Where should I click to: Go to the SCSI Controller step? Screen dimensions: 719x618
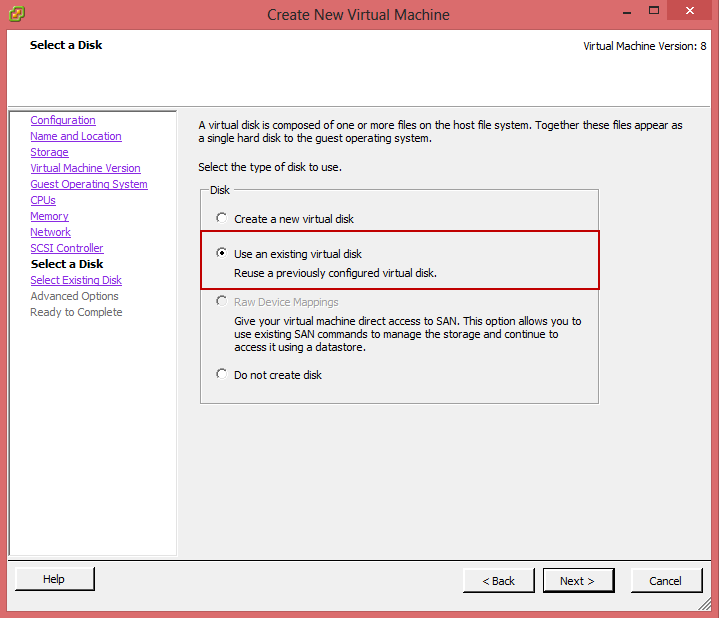(66, 248)
